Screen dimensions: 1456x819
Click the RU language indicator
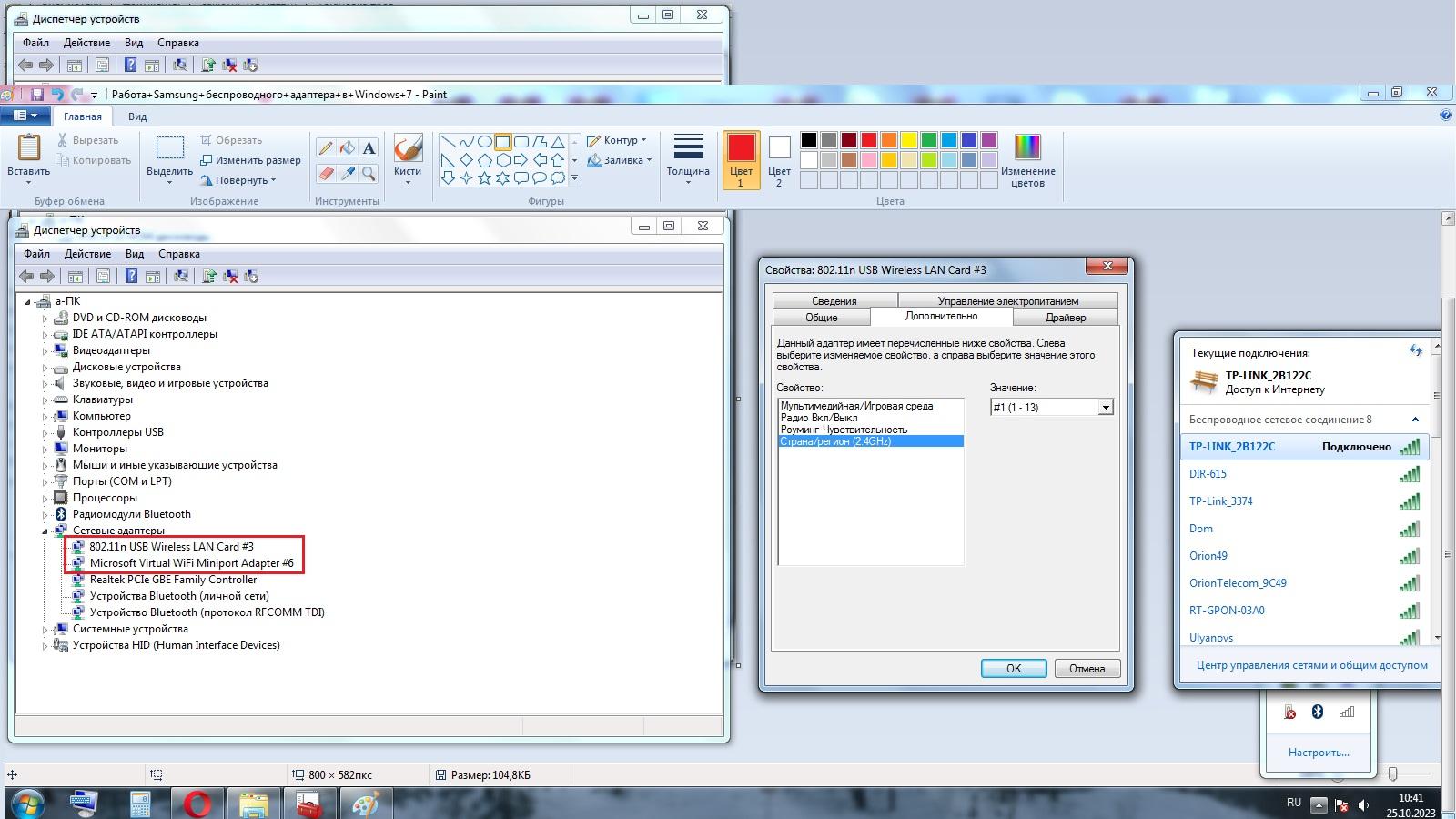tap(1294, 803)
